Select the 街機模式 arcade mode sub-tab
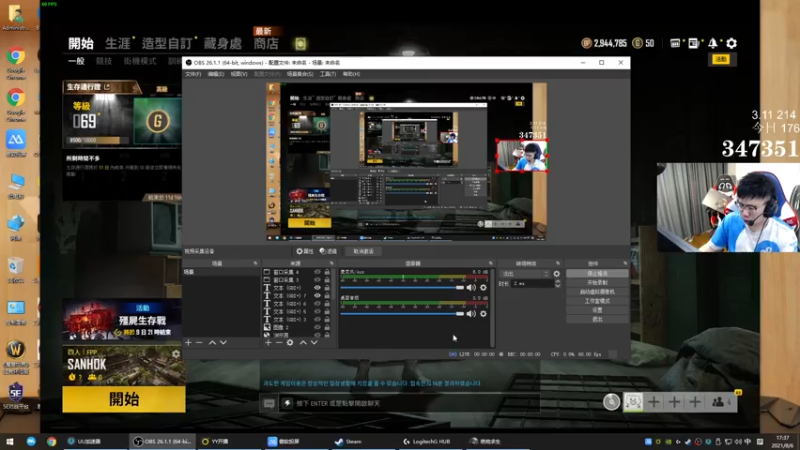Screen dimensions: 800x450 pos(140,61)
